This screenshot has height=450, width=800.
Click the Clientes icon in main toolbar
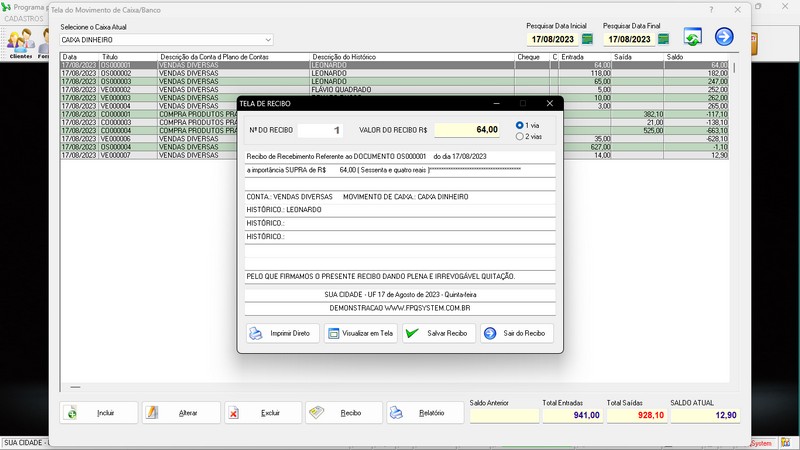click(x=20, y=44)
